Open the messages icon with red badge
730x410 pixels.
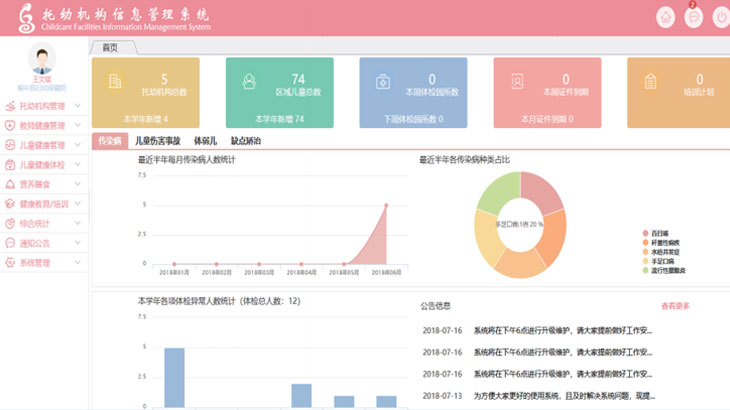pyautogui.click(x=693, y=17)
